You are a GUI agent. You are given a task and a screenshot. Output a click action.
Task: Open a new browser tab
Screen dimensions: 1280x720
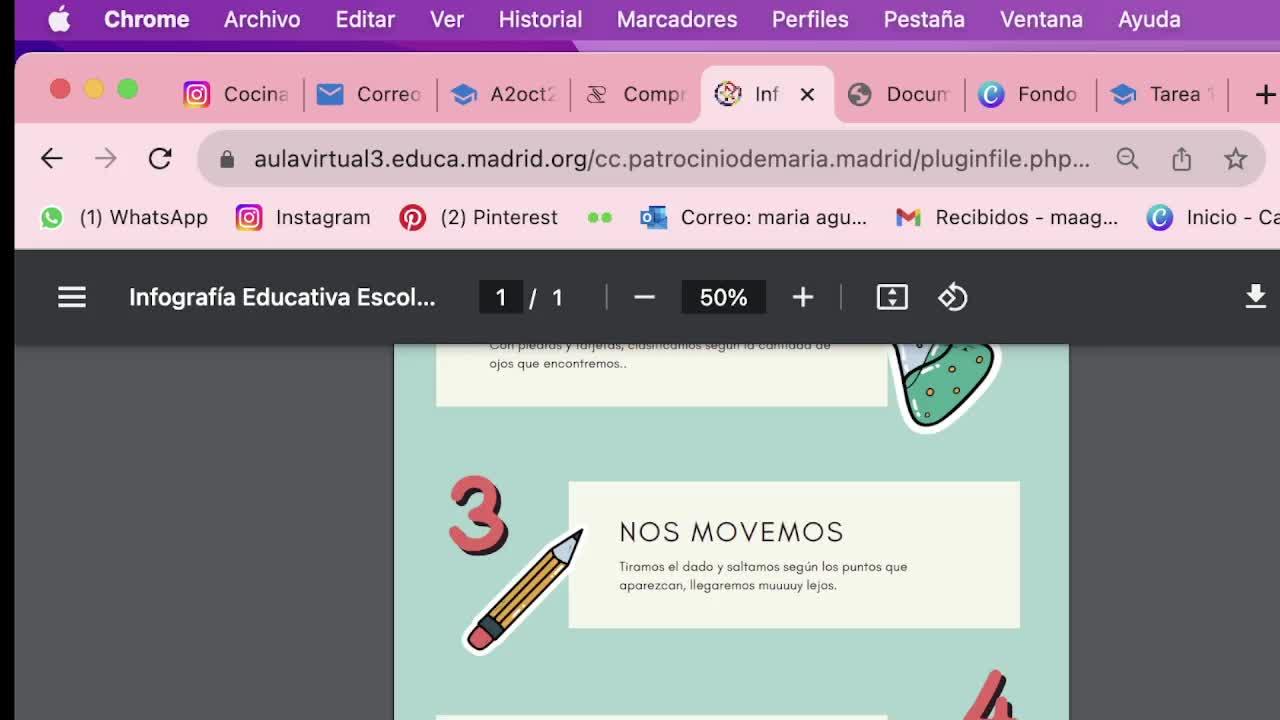[x=1265, y=94]
